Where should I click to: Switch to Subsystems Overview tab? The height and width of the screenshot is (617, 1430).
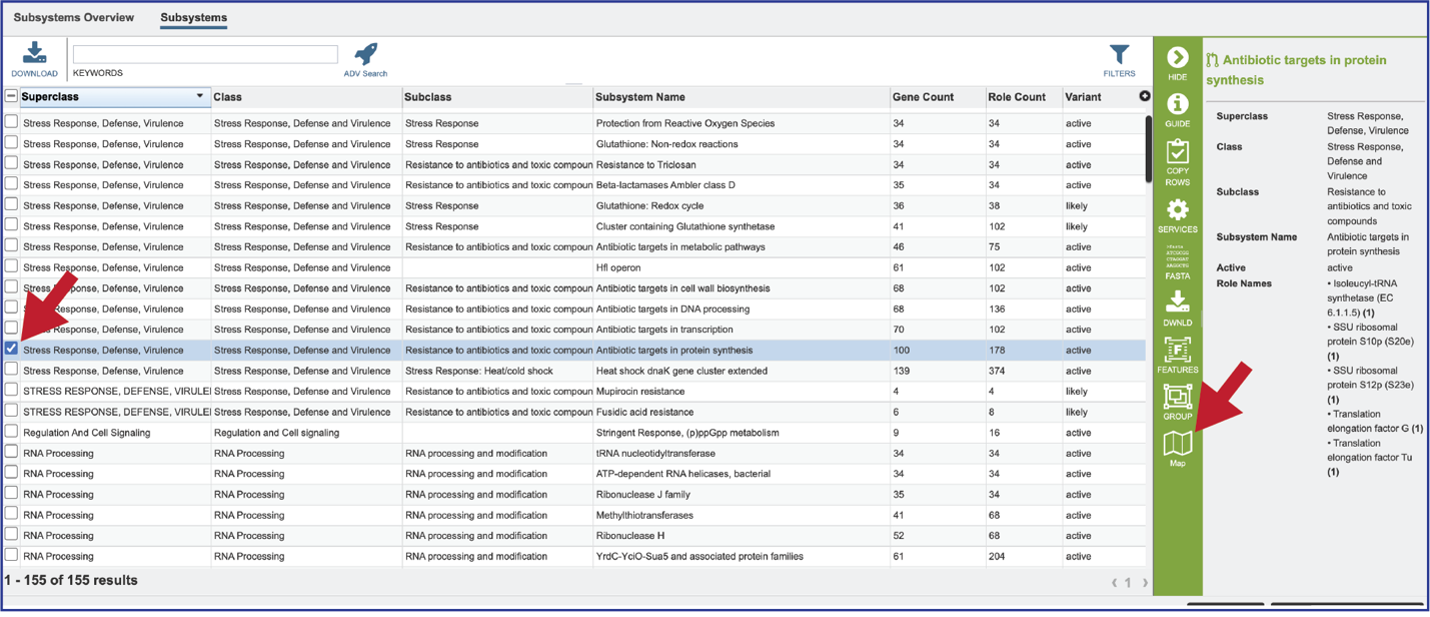pyautogui.click(x=74, y=18)
